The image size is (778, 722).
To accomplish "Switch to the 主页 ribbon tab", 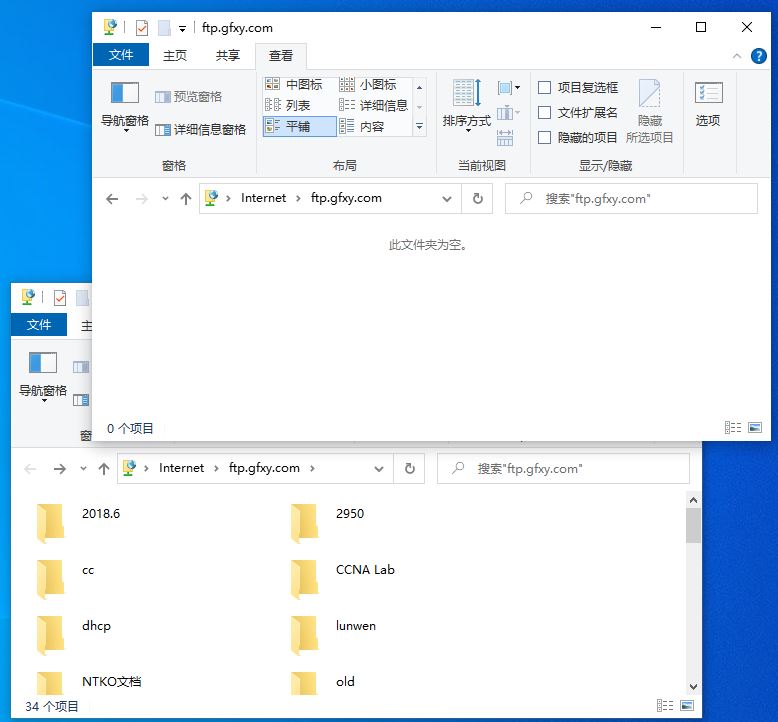I will pyautogui.click(x=175, y=56).
